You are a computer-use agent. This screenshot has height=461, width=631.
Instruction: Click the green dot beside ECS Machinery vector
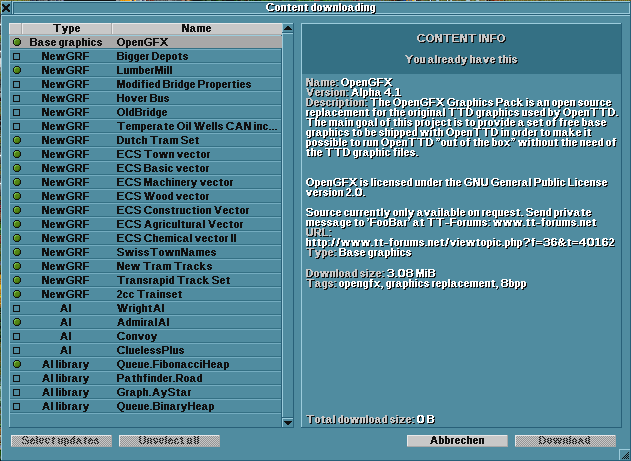(x=17, y=182)
